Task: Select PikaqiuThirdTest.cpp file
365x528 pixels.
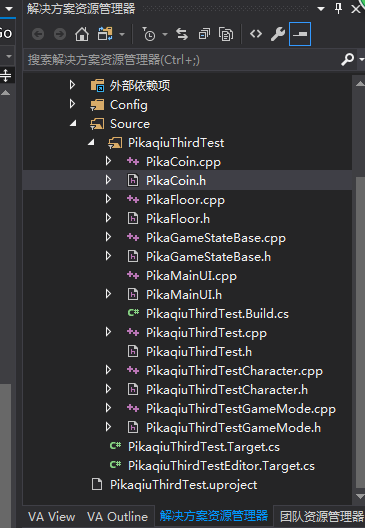Action: [x=206, y=333]
